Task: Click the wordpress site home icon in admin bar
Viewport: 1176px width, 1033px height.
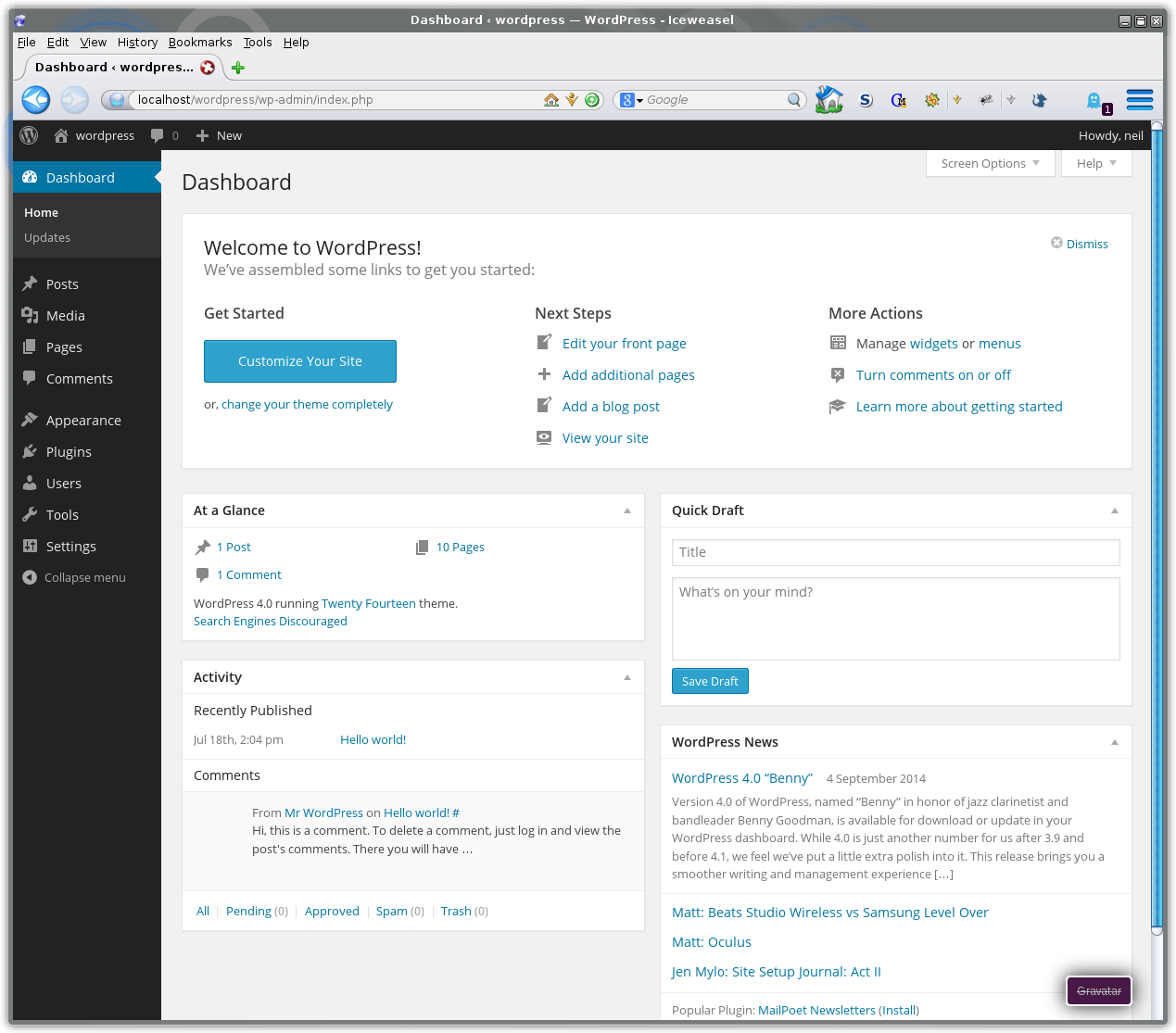Action: pyautogui.click(x=61, y=135)
